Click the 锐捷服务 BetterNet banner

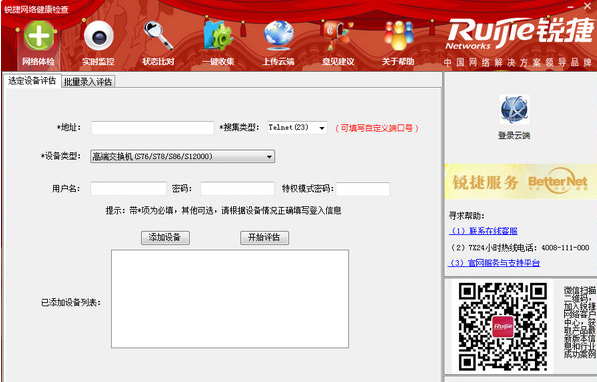point(520,182)
